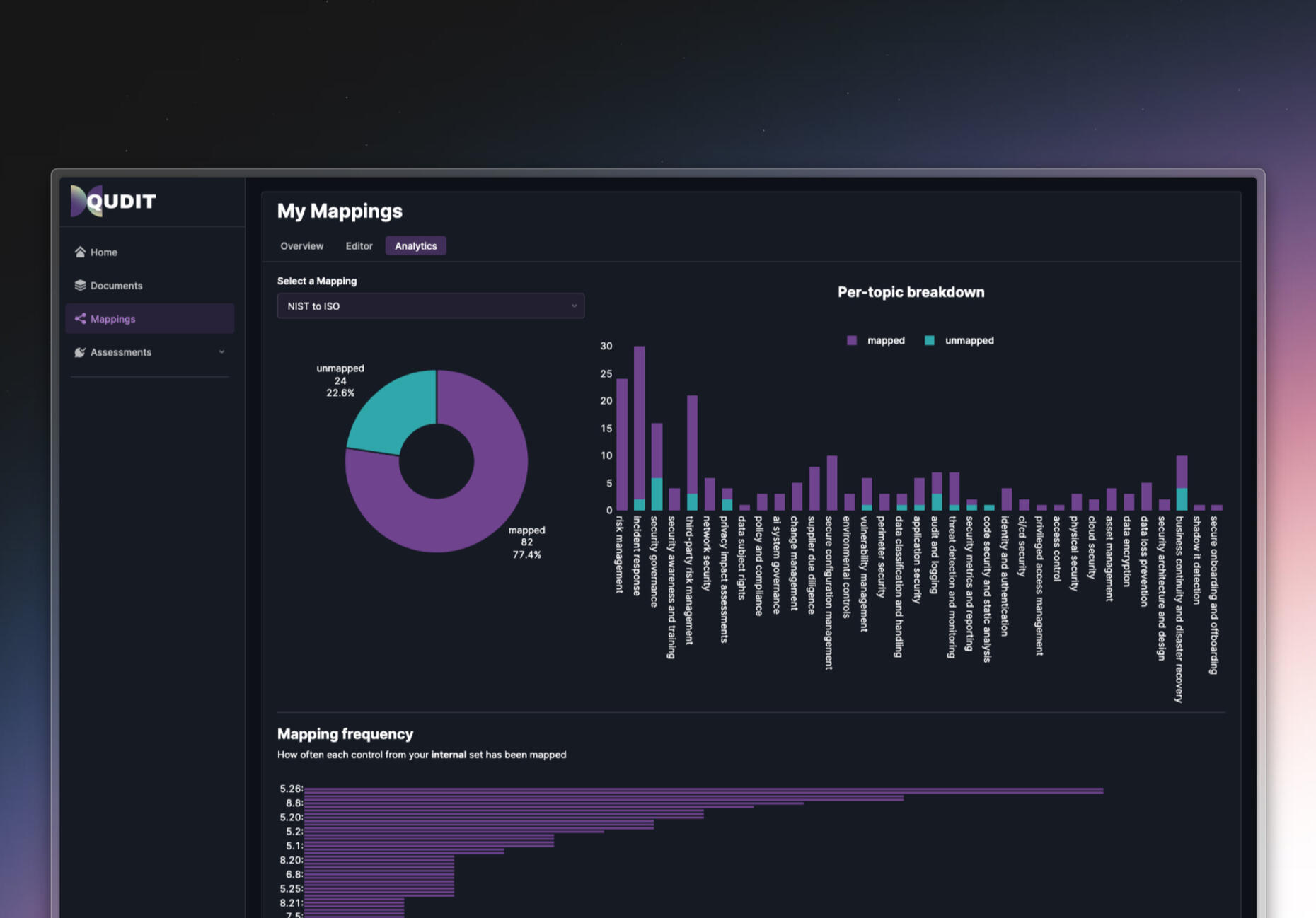Go to the Home page link
1316x918 pixels.
(103, 252)
